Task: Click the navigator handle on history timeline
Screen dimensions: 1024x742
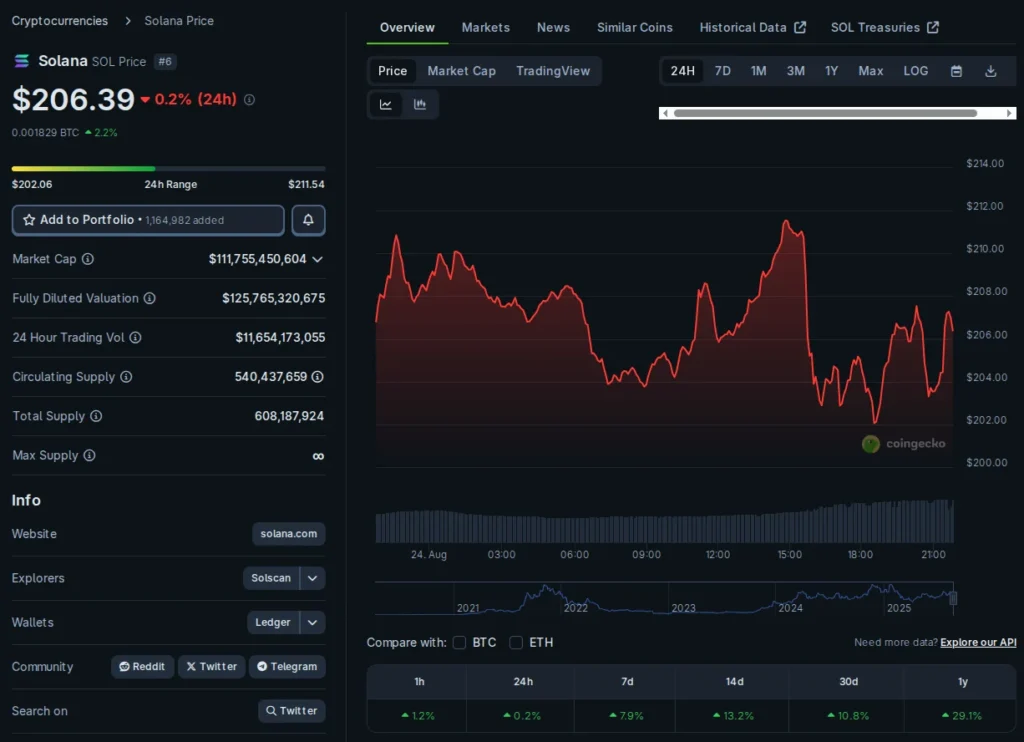Action: click(953, 598)
